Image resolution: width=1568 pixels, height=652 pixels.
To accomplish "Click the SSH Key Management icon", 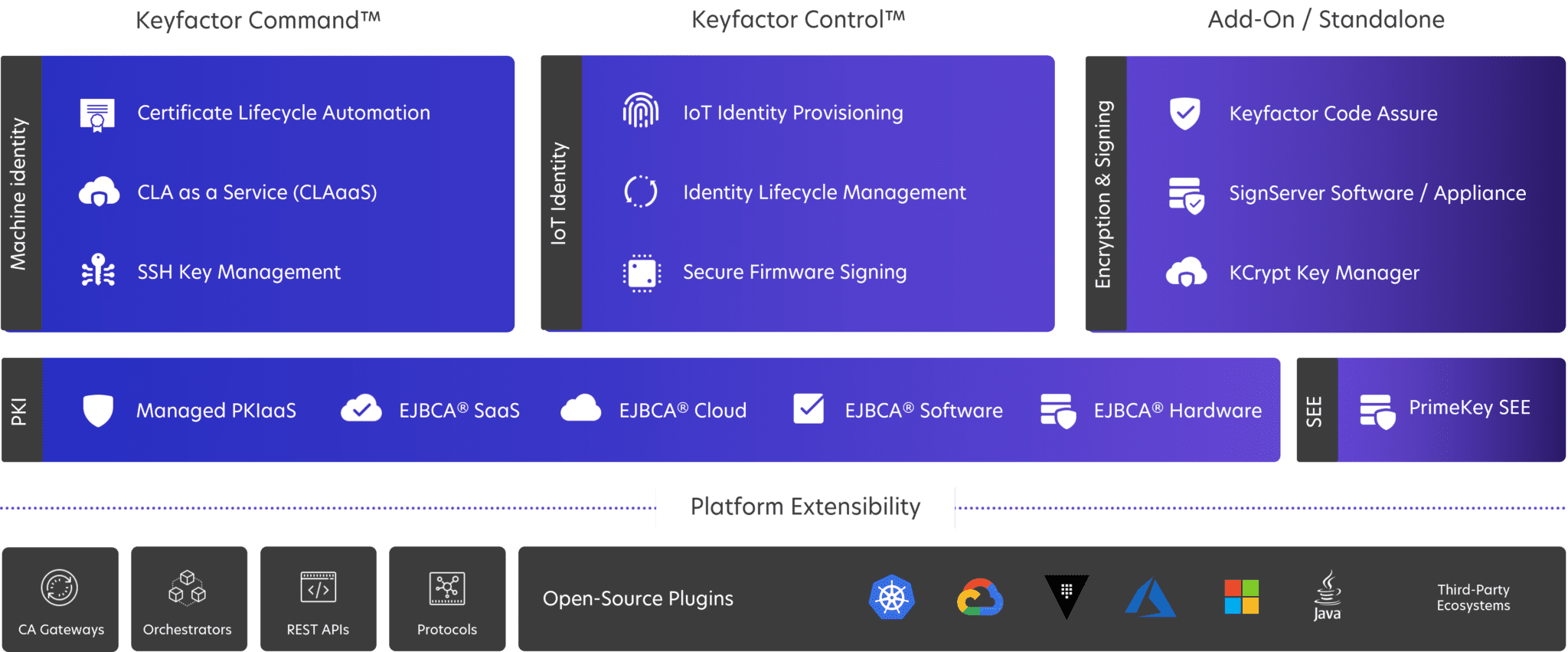I will (98, 271).
